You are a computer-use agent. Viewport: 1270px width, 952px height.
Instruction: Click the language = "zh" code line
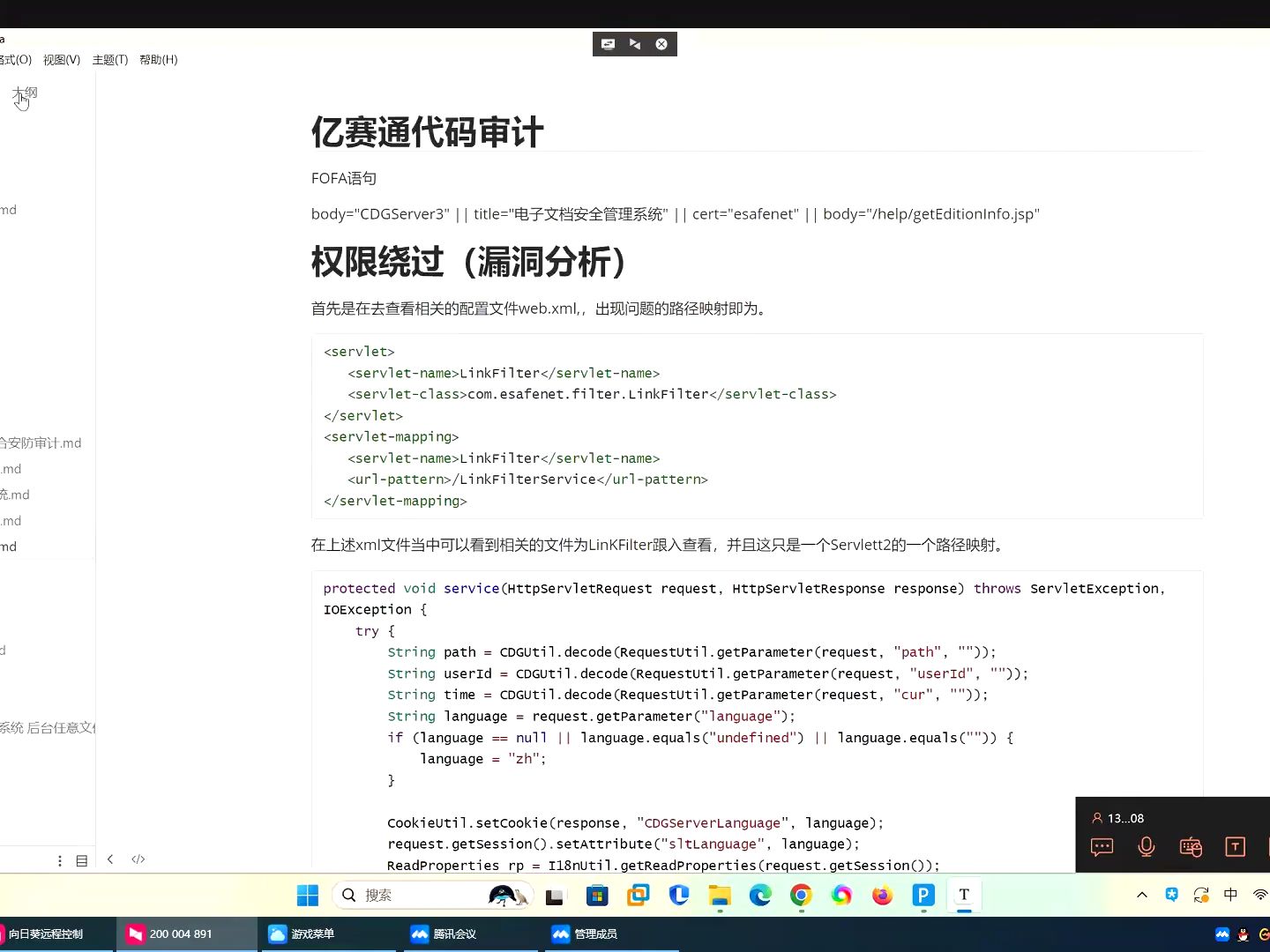pos(483,759)
